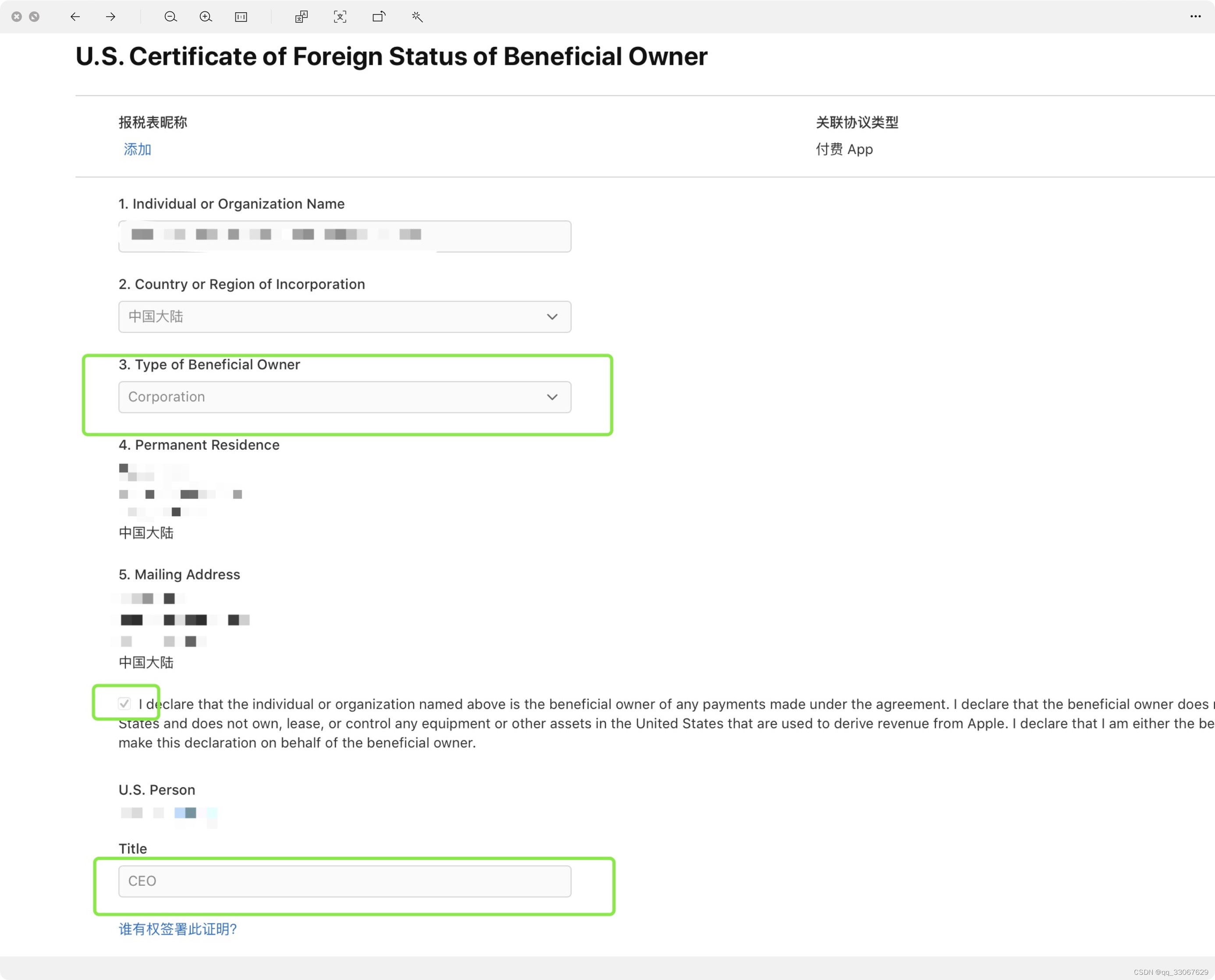Click the magic wand enhance icon

click(x=417, y=17)
